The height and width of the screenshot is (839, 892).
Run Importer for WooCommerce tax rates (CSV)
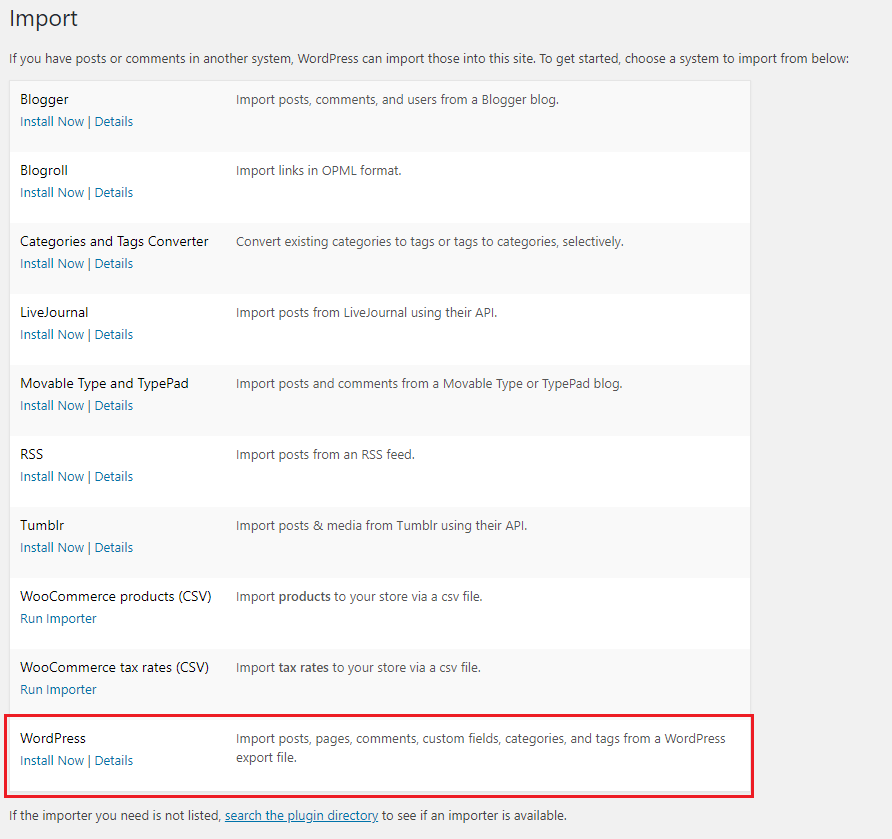tap(58, 690)
